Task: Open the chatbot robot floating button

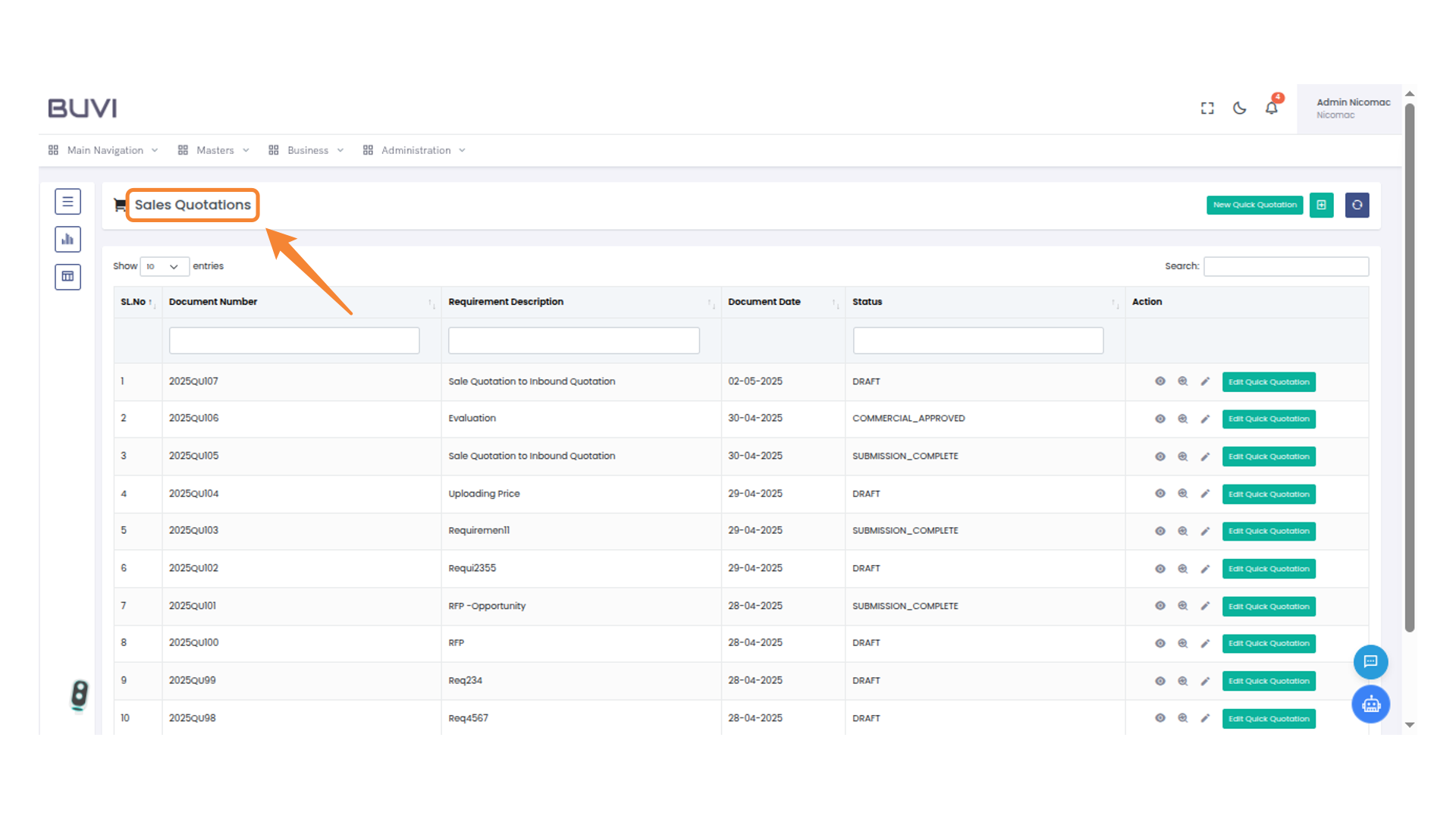Action: tap(1370, 704)
